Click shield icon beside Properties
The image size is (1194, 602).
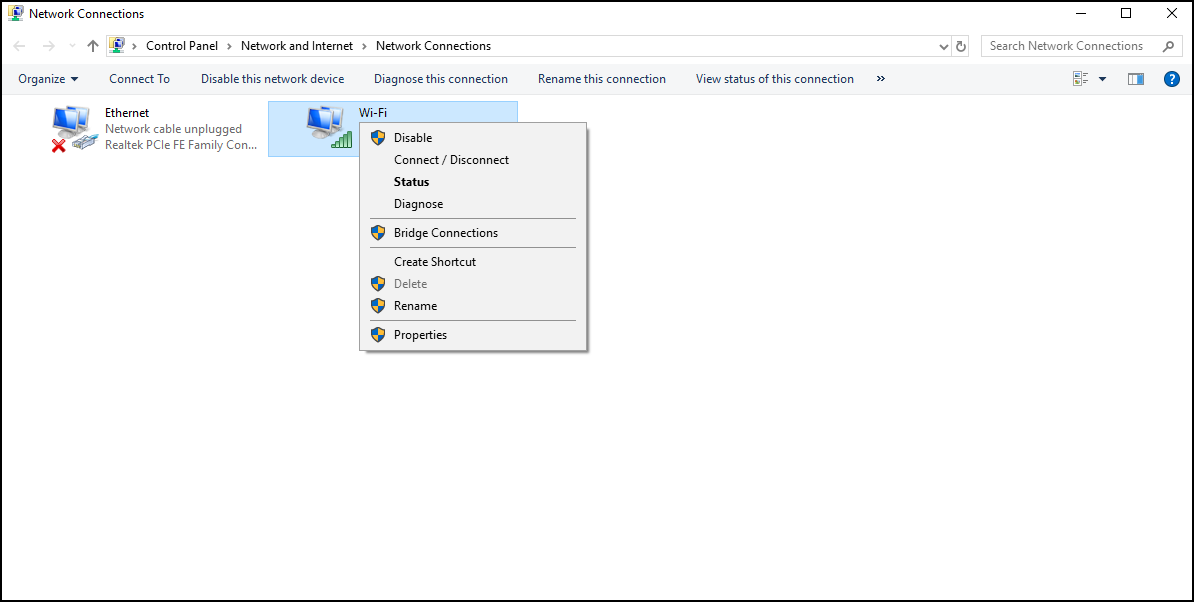pyautogui.click(x=378, y=335)
